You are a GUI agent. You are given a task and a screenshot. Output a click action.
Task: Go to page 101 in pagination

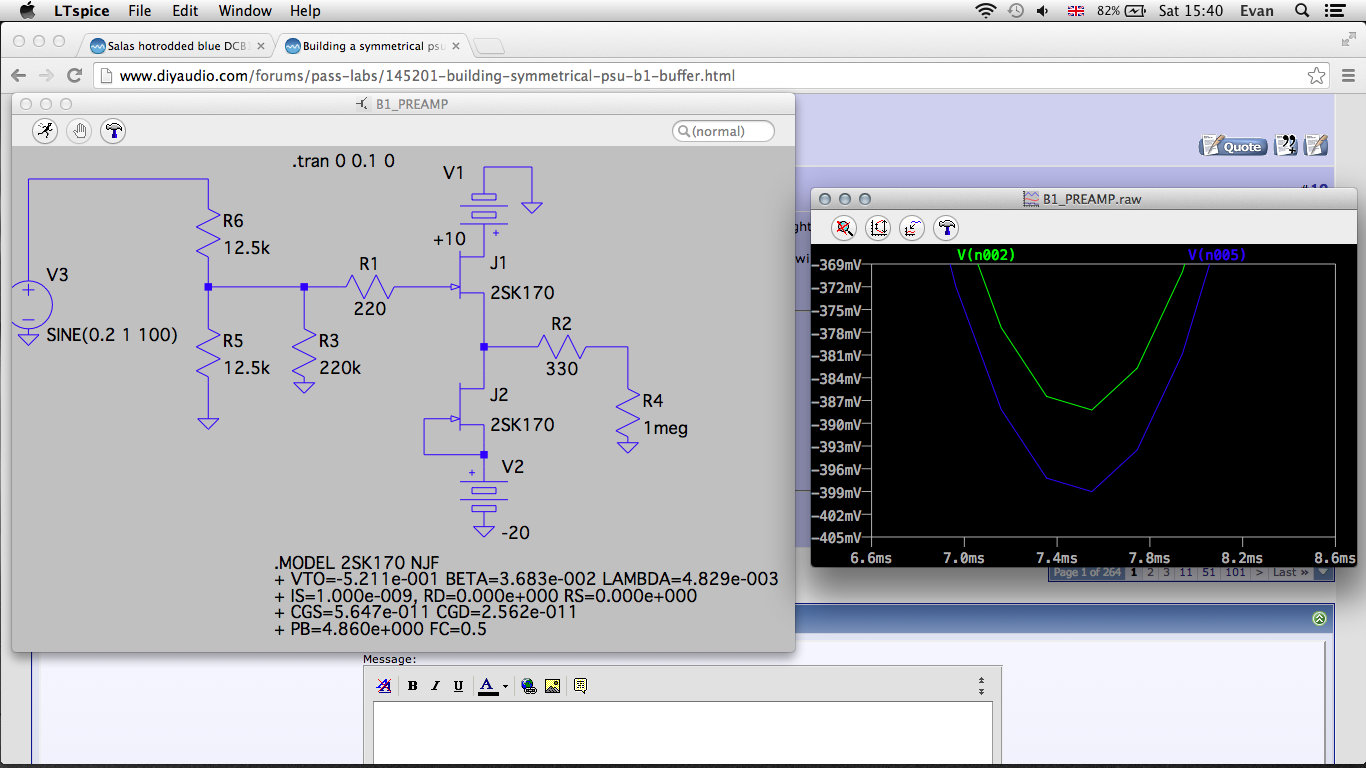click(1235, 573)
